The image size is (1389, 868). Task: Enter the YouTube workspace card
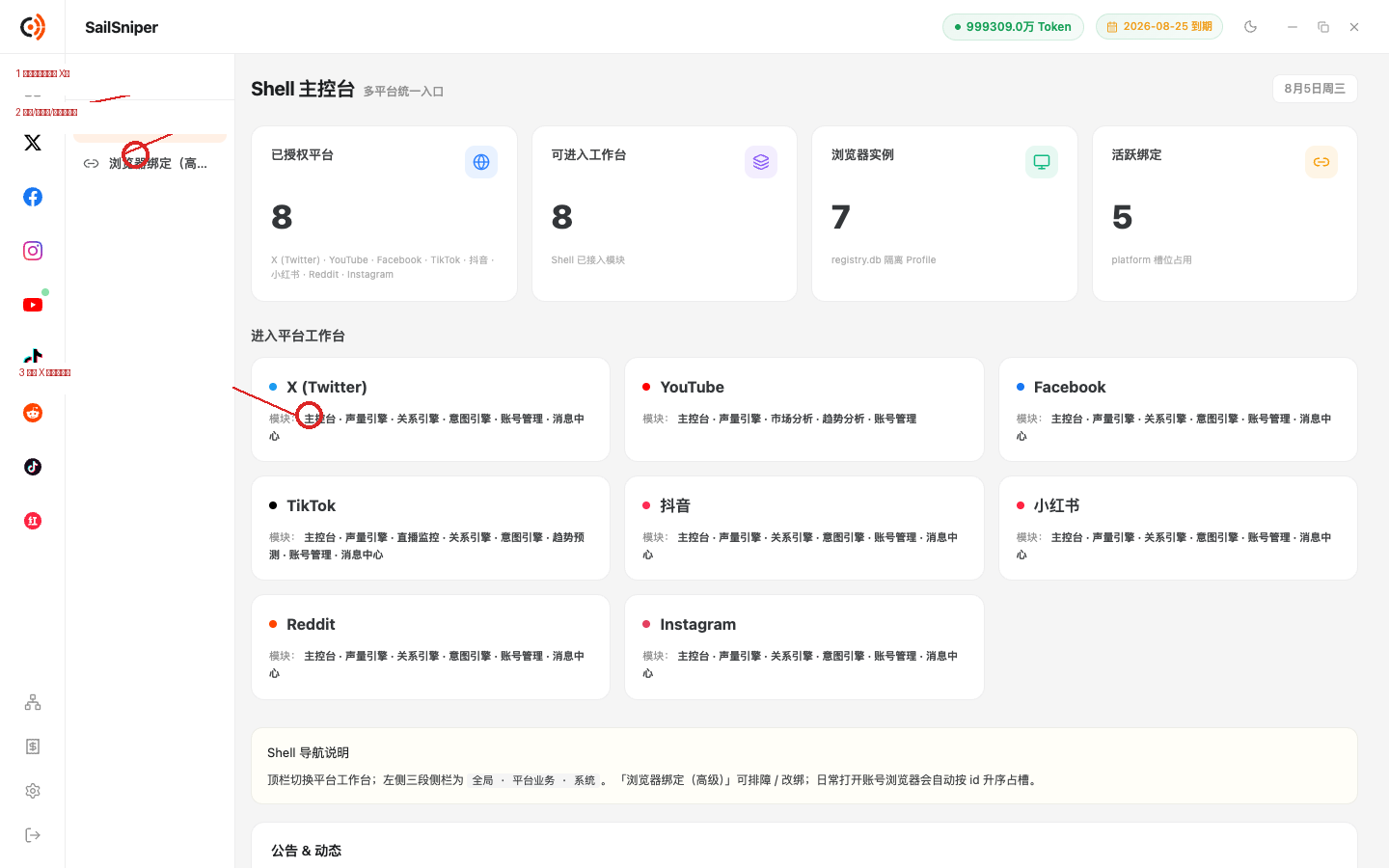[x=804, y=410]
